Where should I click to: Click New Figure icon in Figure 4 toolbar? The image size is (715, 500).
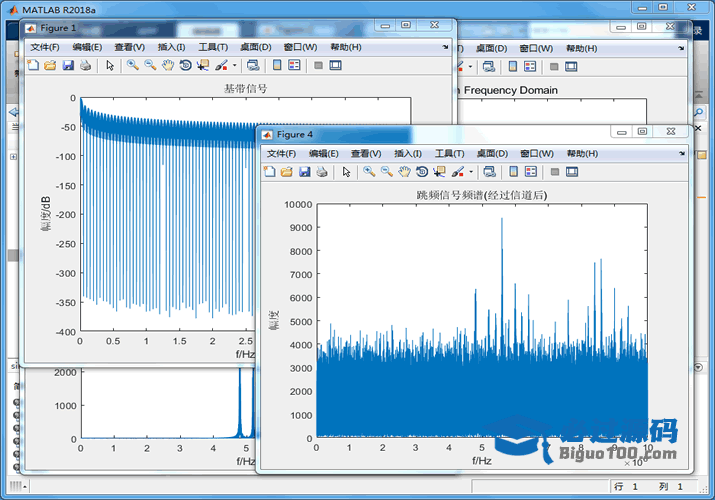269,172
